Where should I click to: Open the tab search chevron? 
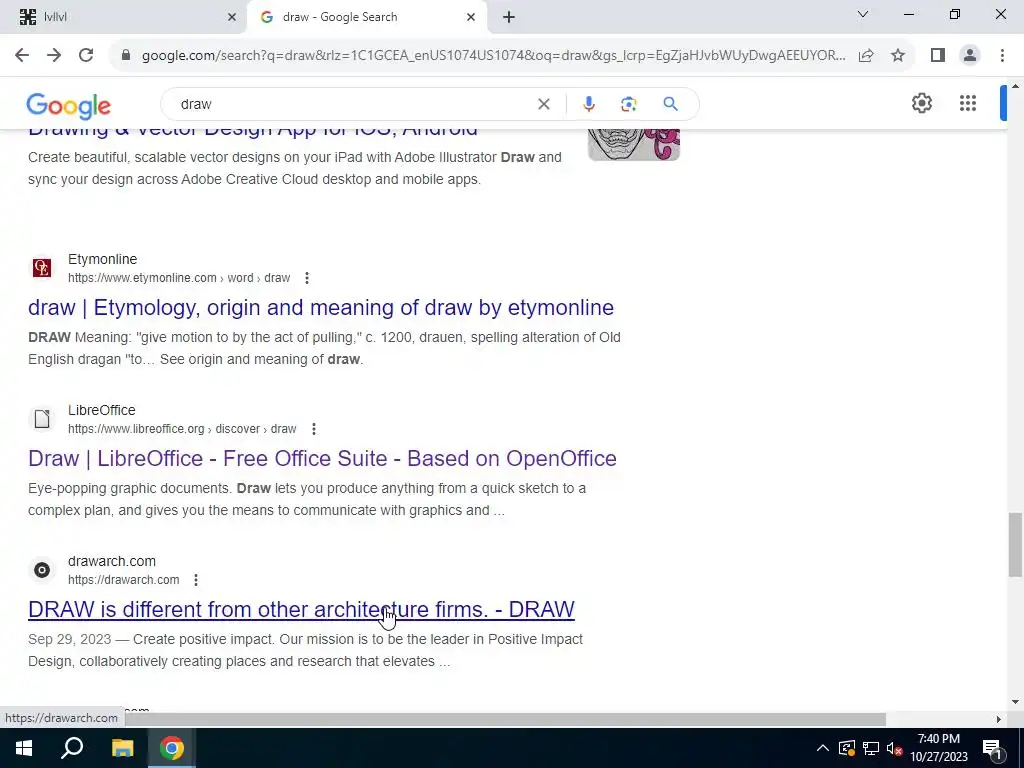[x=863, y=14]
